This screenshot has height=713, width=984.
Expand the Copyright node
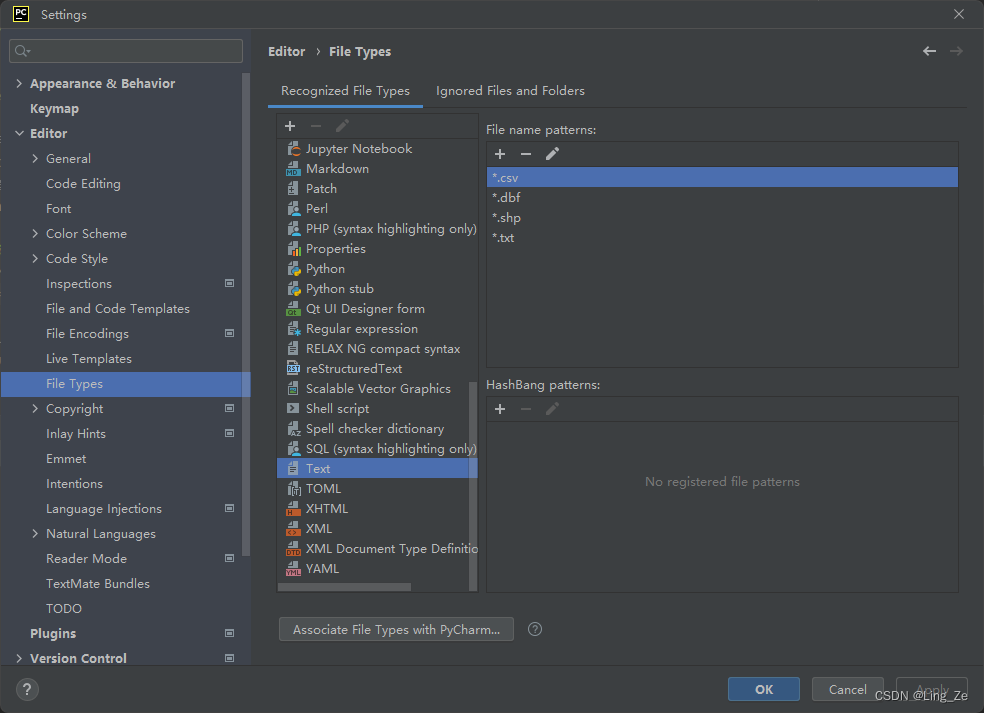[35, 409]
